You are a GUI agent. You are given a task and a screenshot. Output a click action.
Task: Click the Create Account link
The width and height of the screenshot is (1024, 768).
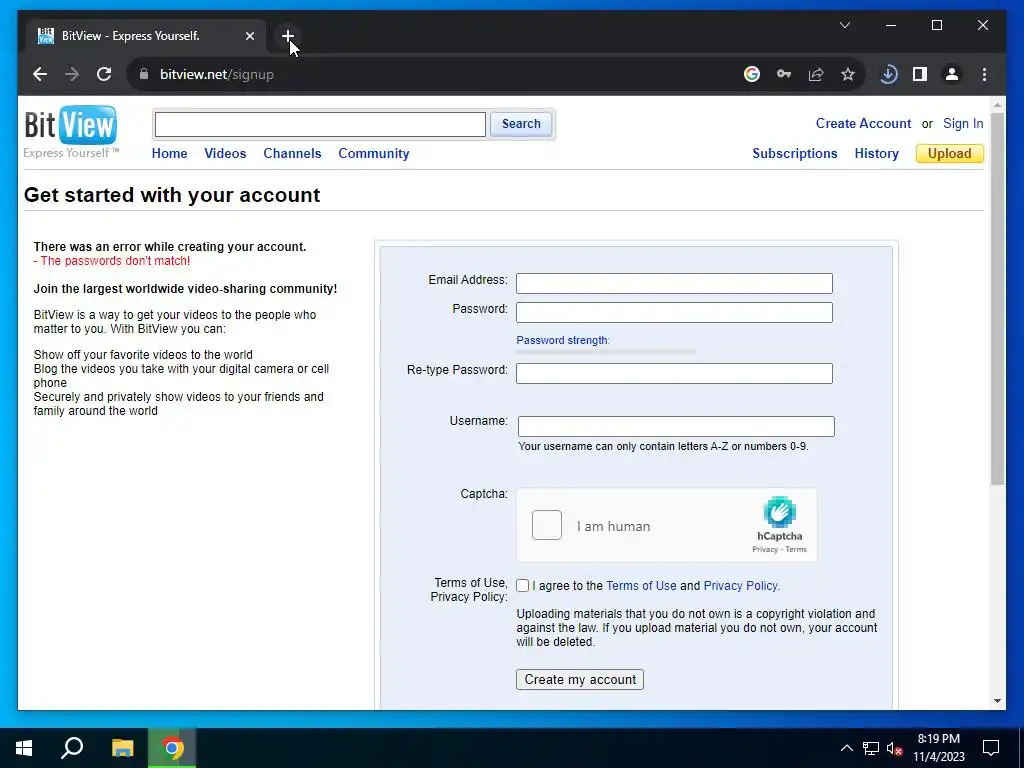863,123
